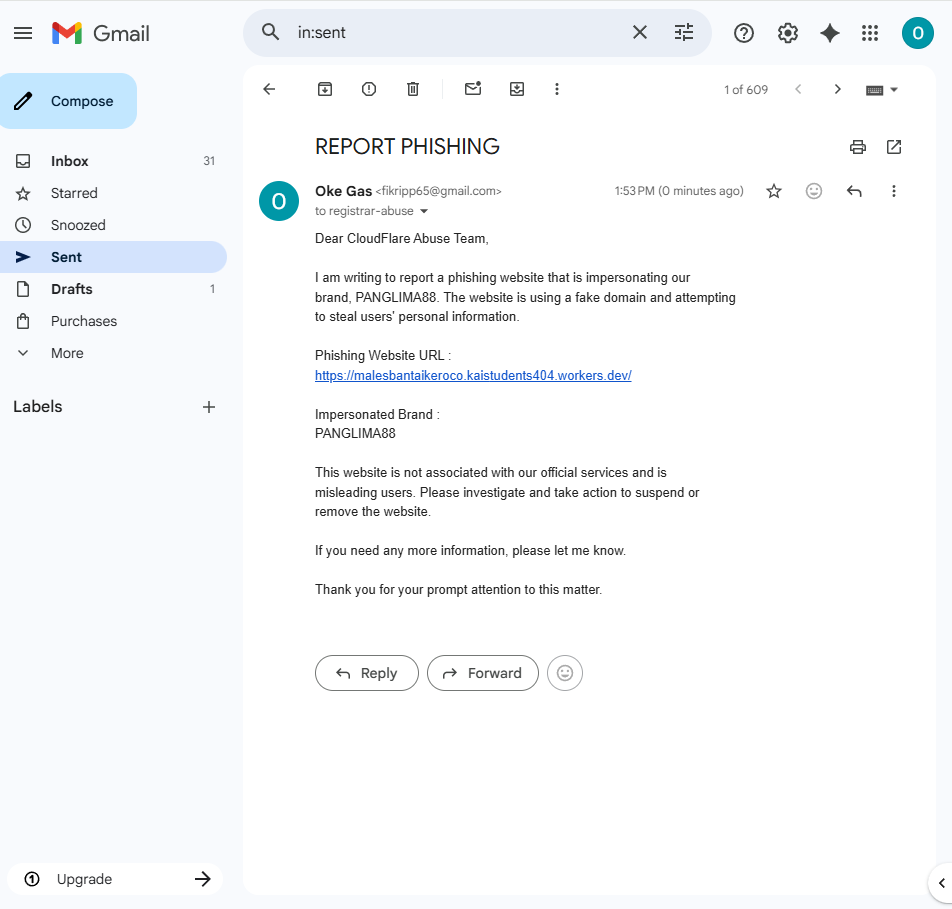Open the email in a new window
This screenshot has height=909, width=952.
(x=894, y=147)
